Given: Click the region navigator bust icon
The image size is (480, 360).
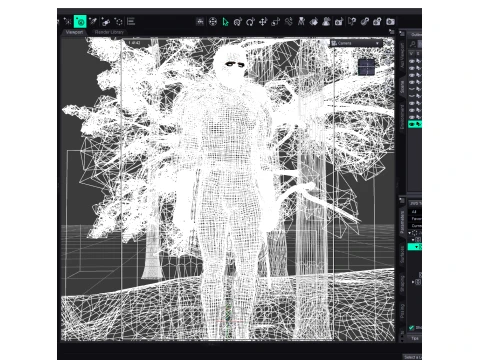Looking at the screenshot, I should 326,22.
